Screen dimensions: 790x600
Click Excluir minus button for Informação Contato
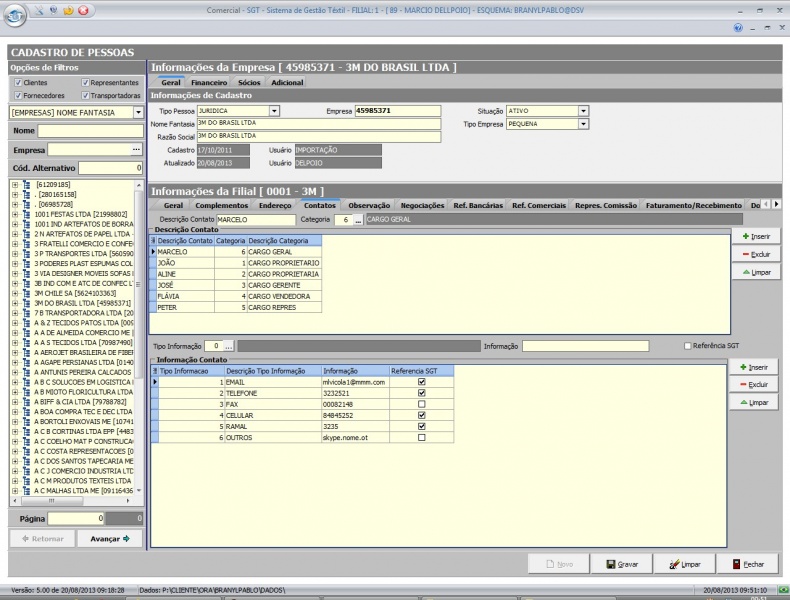click(753, 384)
